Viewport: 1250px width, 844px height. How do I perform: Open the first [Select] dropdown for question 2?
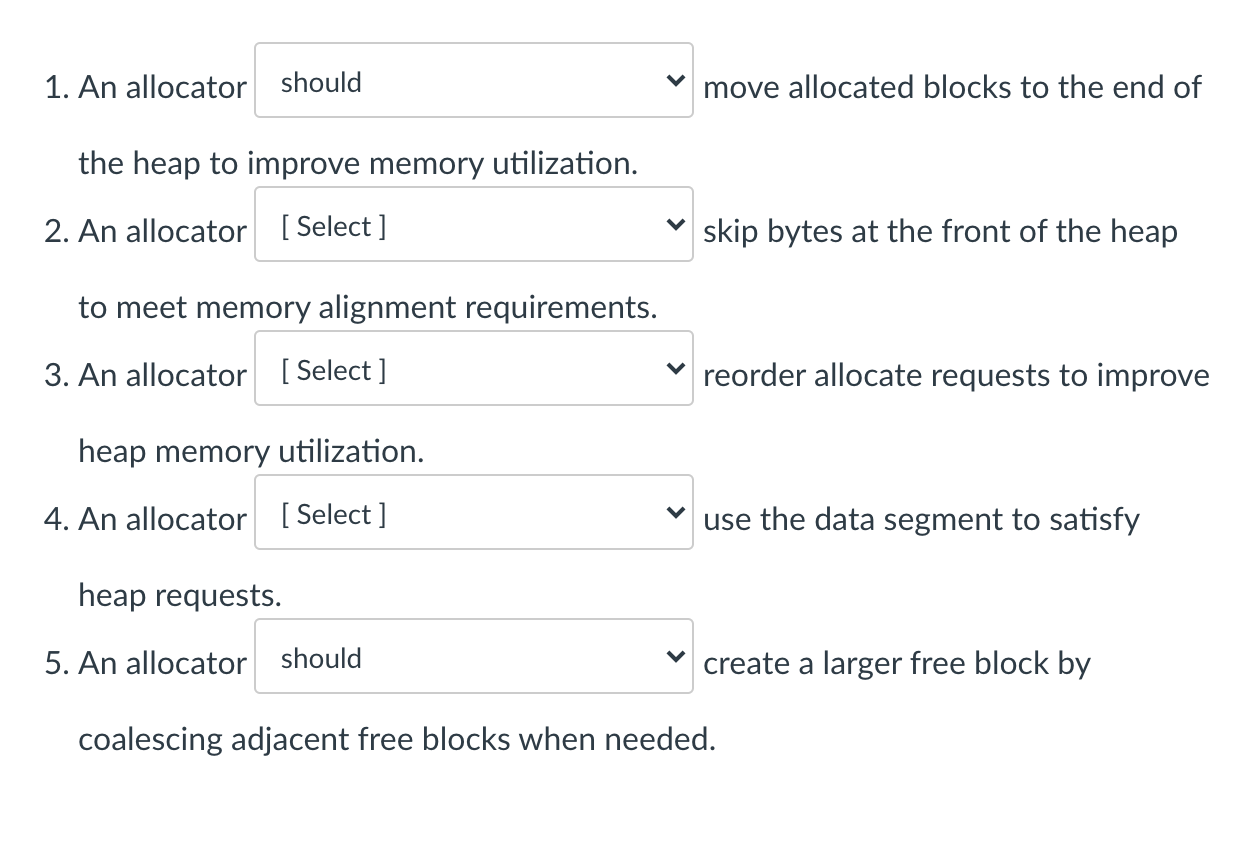[473, 224]
